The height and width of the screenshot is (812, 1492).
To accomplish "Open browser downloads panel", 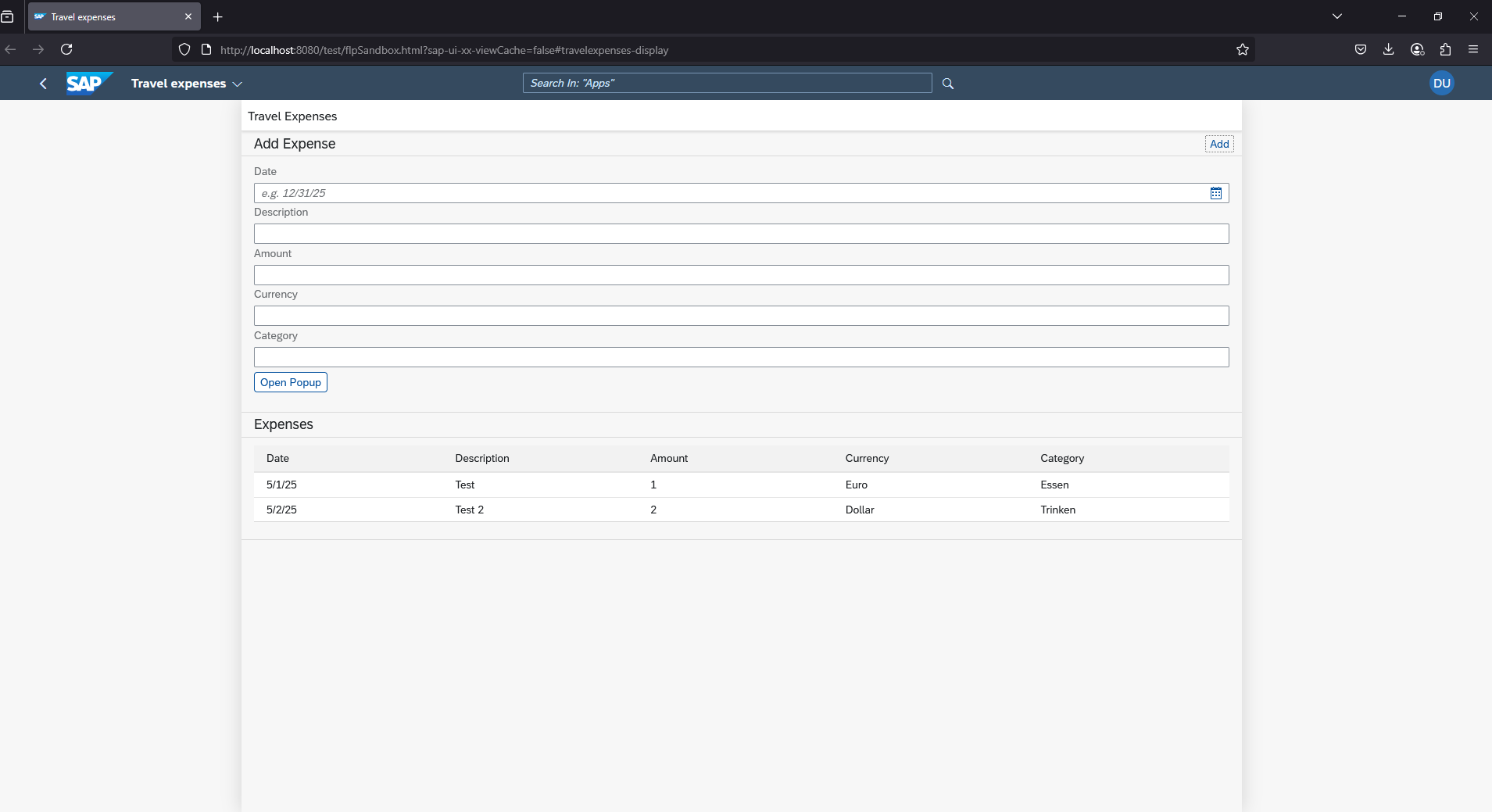I will 1388,49.
